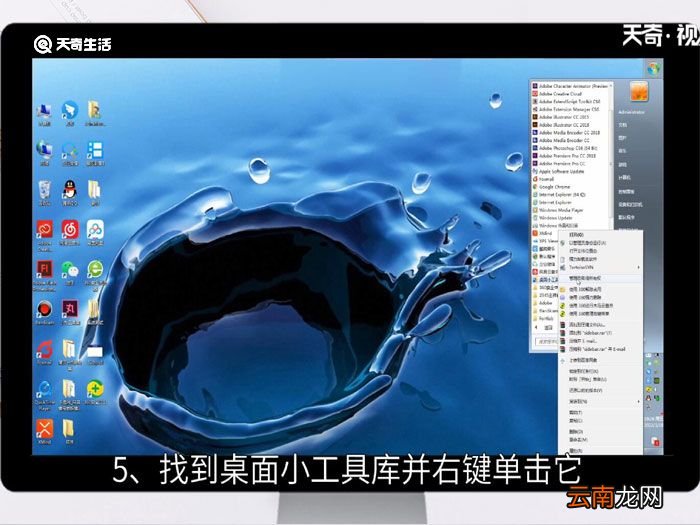Image resolution: width=700 pixels, height=525 pixels.
Task: Open the WeChat desktop icon
Action: (70, 271)
